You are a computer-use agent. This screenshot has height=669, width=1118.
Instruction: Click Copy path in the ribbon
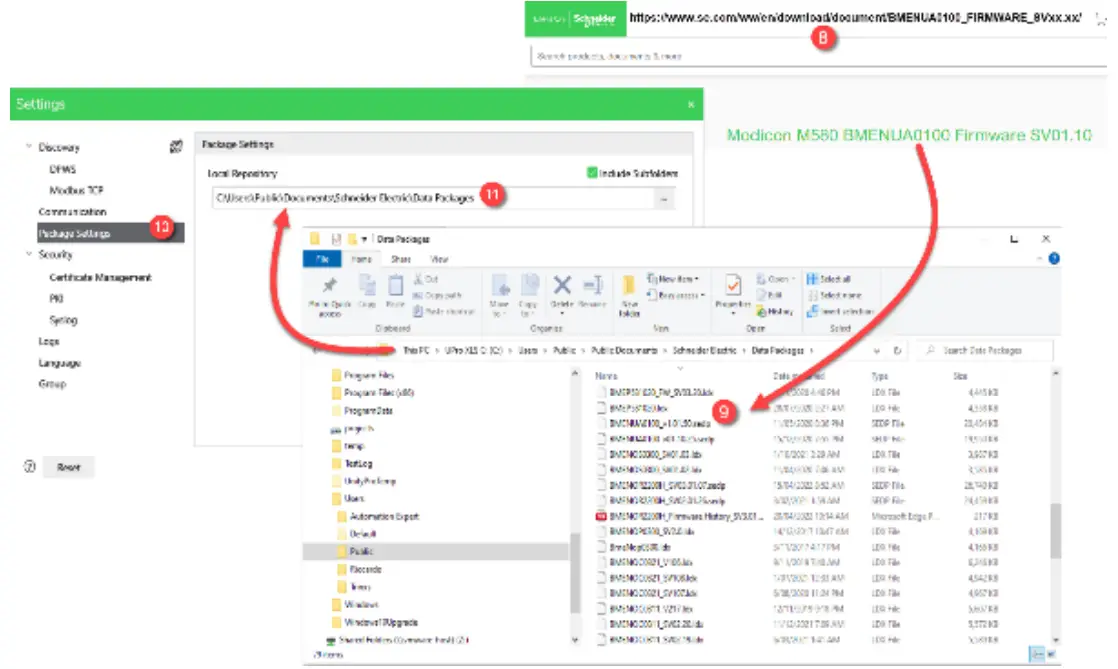(437, 295)
